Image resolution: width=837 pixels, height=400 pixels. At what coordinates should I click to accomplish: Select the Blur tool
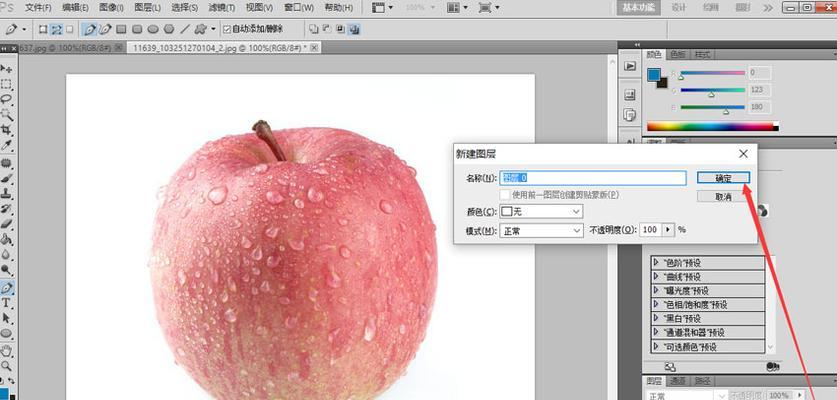click(6, 255)
